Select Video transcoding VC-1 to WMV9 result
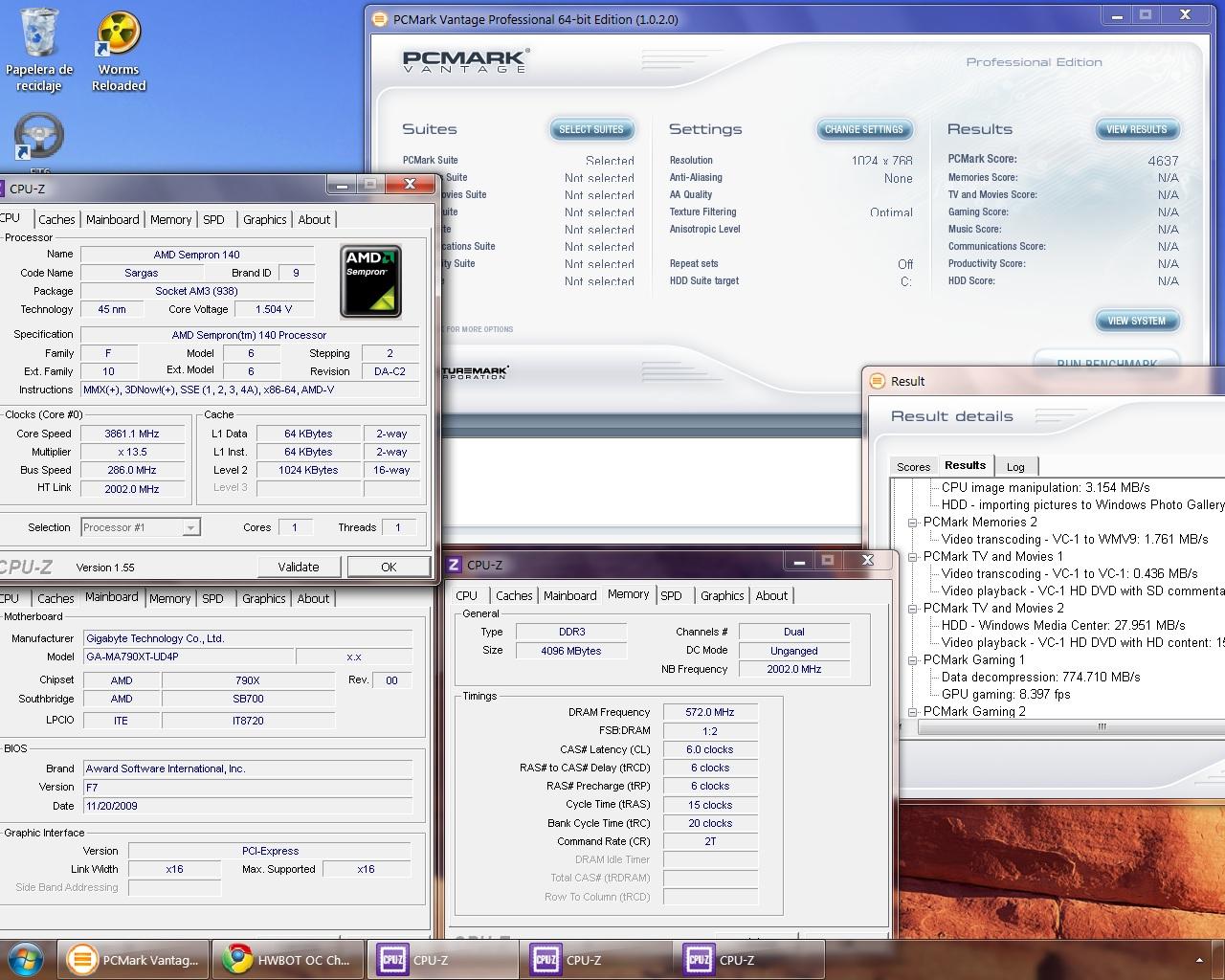1225x980 pixels. 1074,539
